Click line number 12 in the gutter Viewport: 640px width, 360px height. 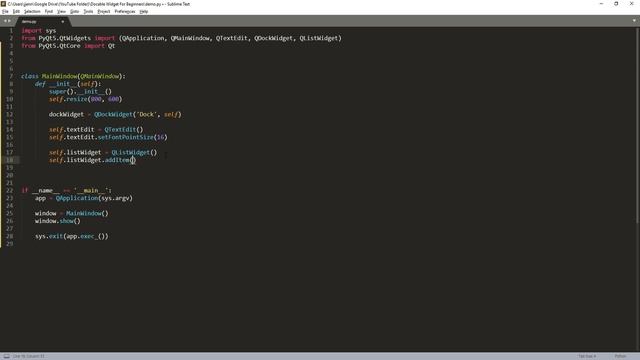(9, 114)
